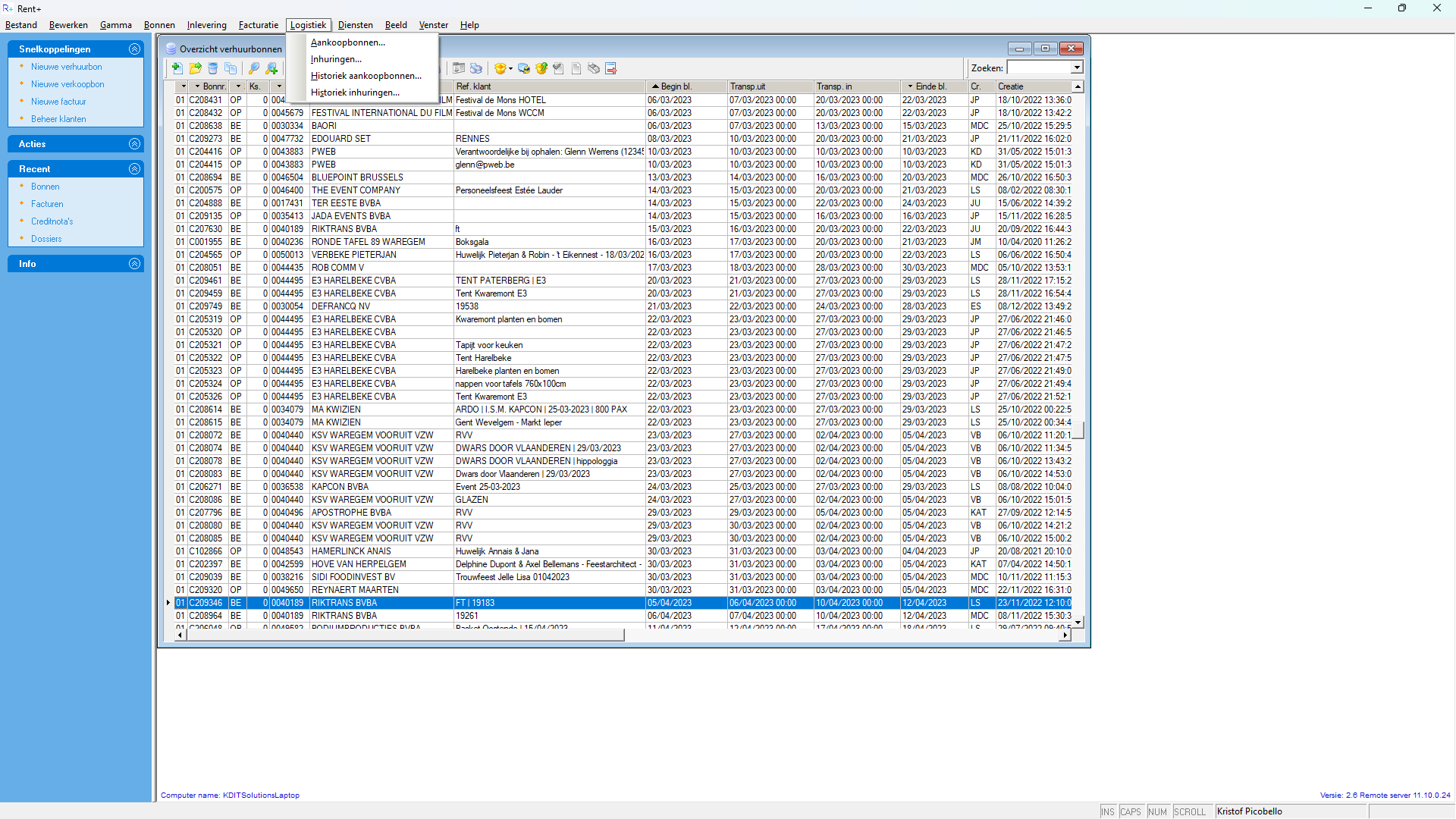Screen dimensions: 1456x819
Task: Click the magnifier with plus icon
Action: point(271,68)
